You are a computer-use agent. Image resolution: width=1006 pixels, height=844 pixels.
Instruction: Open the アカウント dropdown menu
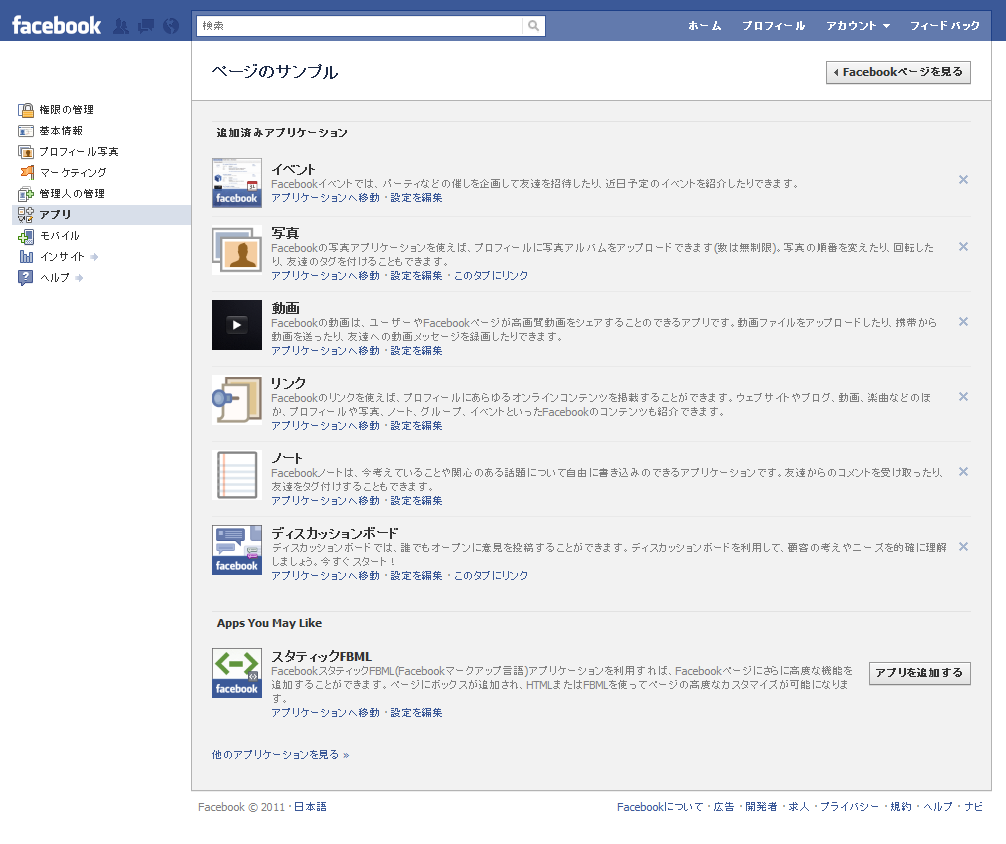pyautogui.click(x=858, y=26)
